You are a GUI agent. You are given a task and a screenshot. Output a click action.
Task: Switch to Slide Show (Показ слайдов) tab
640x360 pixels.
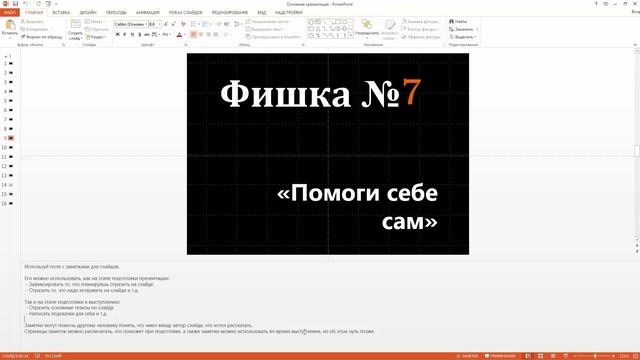pos(185,13)
